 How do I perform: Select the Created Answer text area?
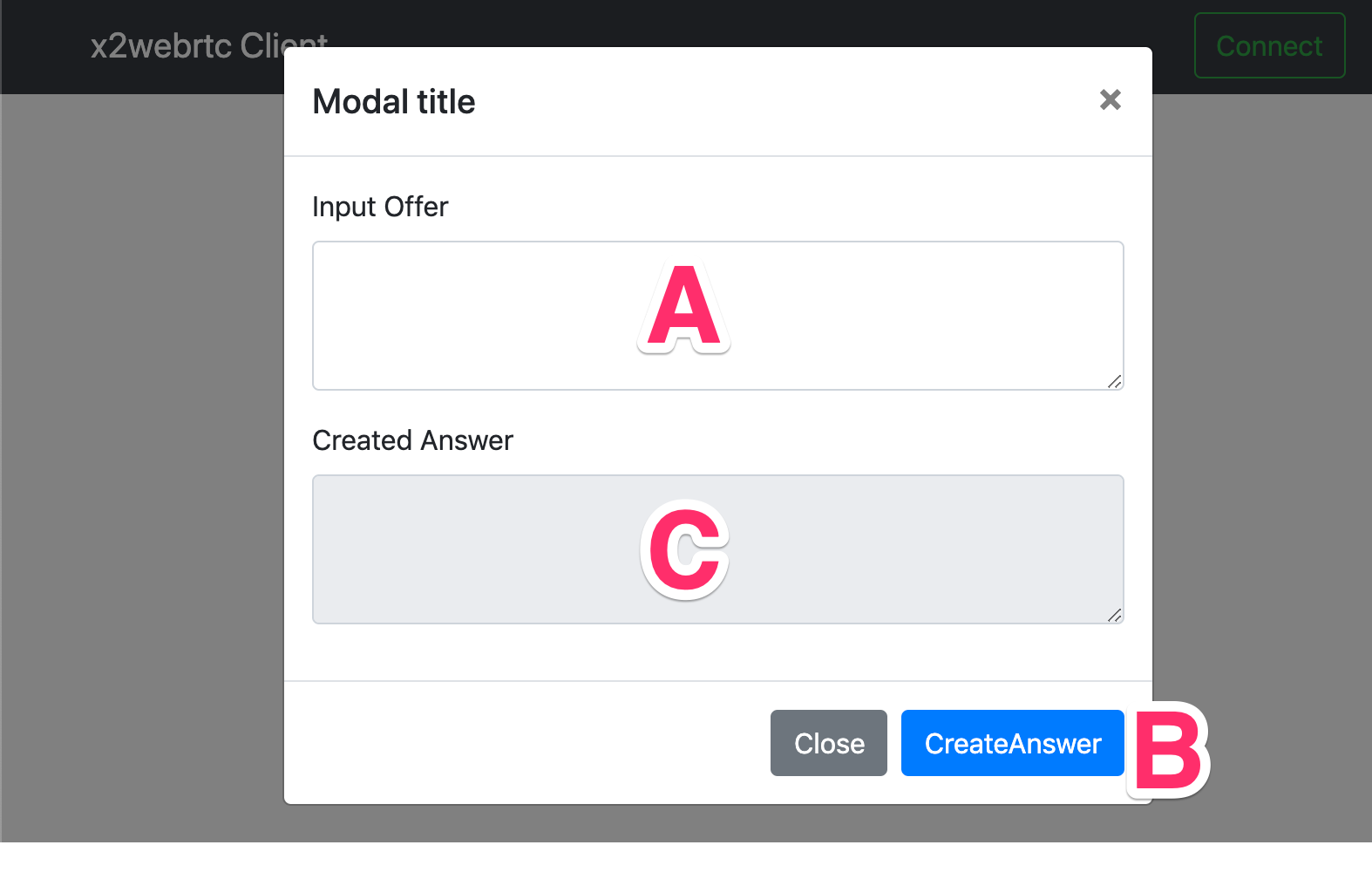tap(718, 549)
